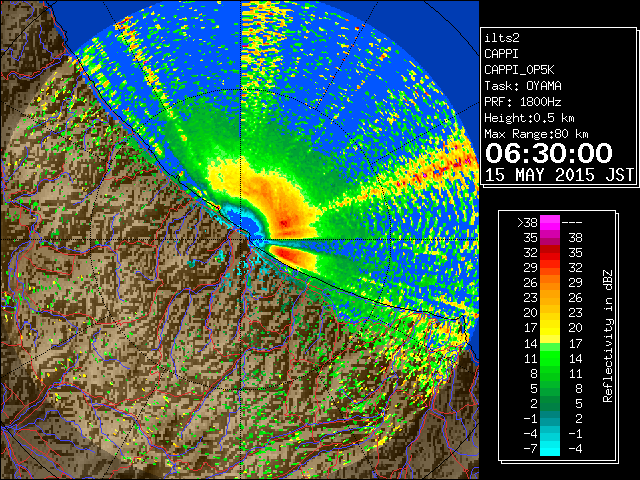Pick the bright cyan swatch at color bar bottom
The height and width of the screenshot is (480, 640).
click(550, 448)
